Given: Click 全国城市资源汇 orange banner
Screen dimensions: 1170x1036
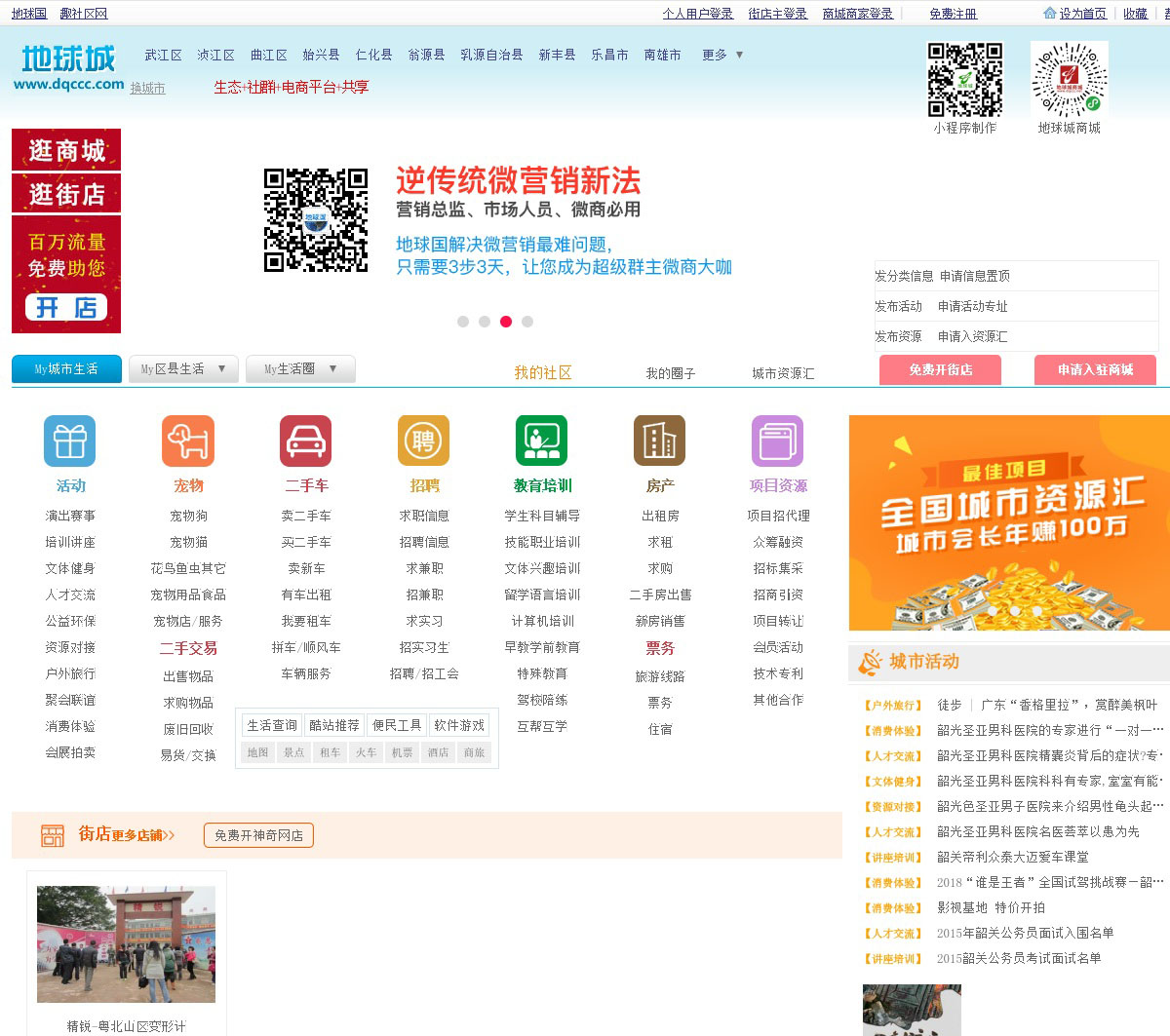Looking at the screenshot, I should 1009,523.
